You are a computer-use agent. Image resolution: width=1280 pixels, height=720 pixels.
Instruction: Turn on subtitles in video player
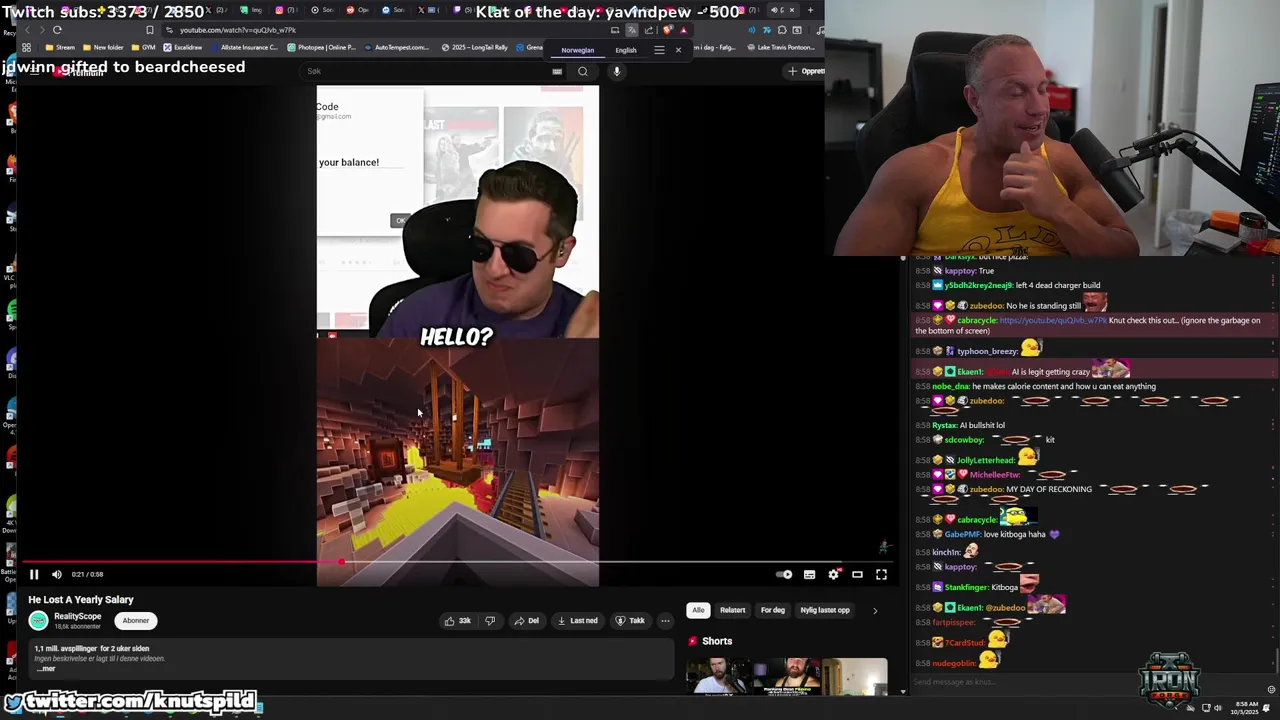[x=809, y=574]
